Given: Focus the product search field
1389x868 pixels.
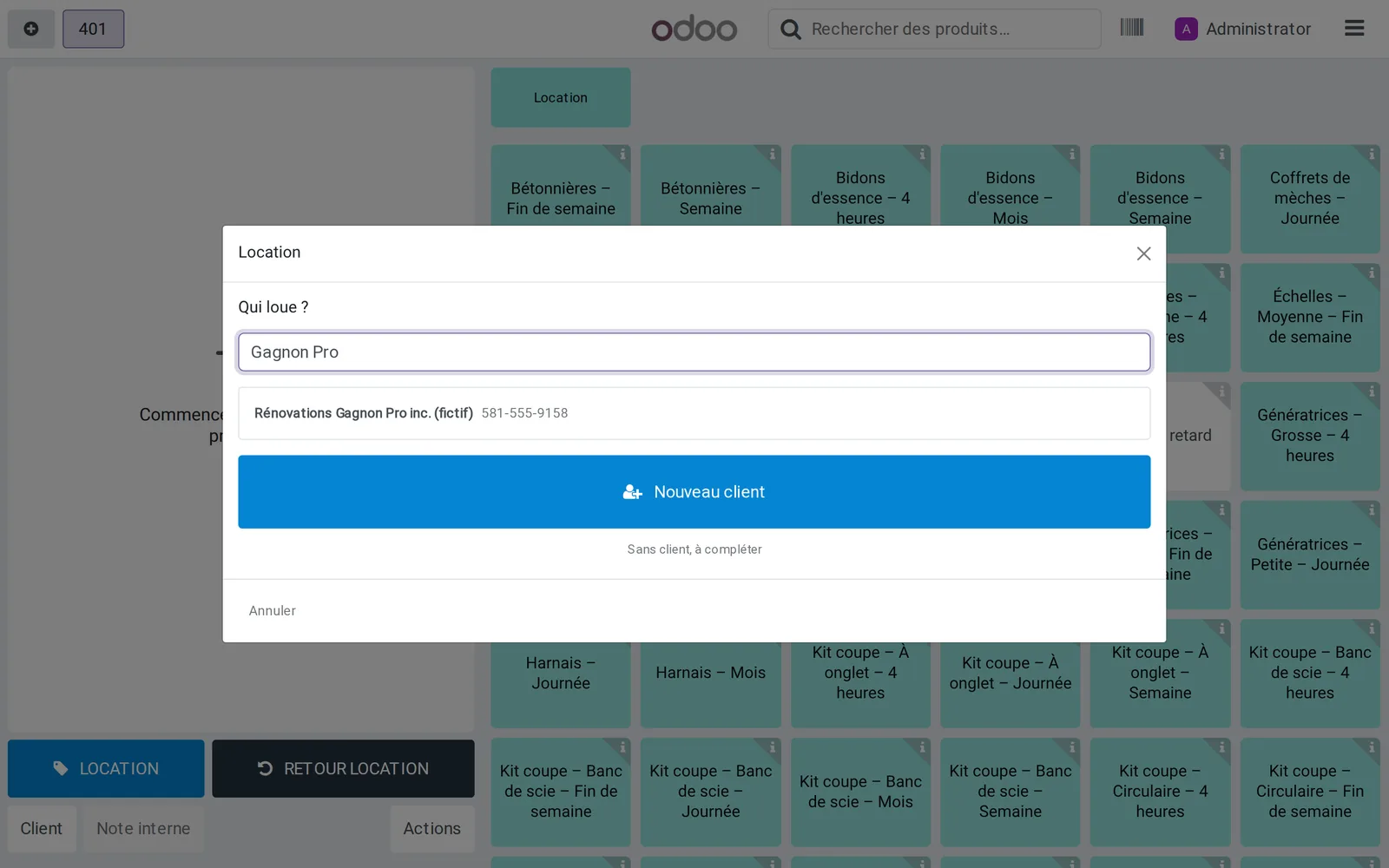Looking at the screenshot, I should [x=935, y=29].
